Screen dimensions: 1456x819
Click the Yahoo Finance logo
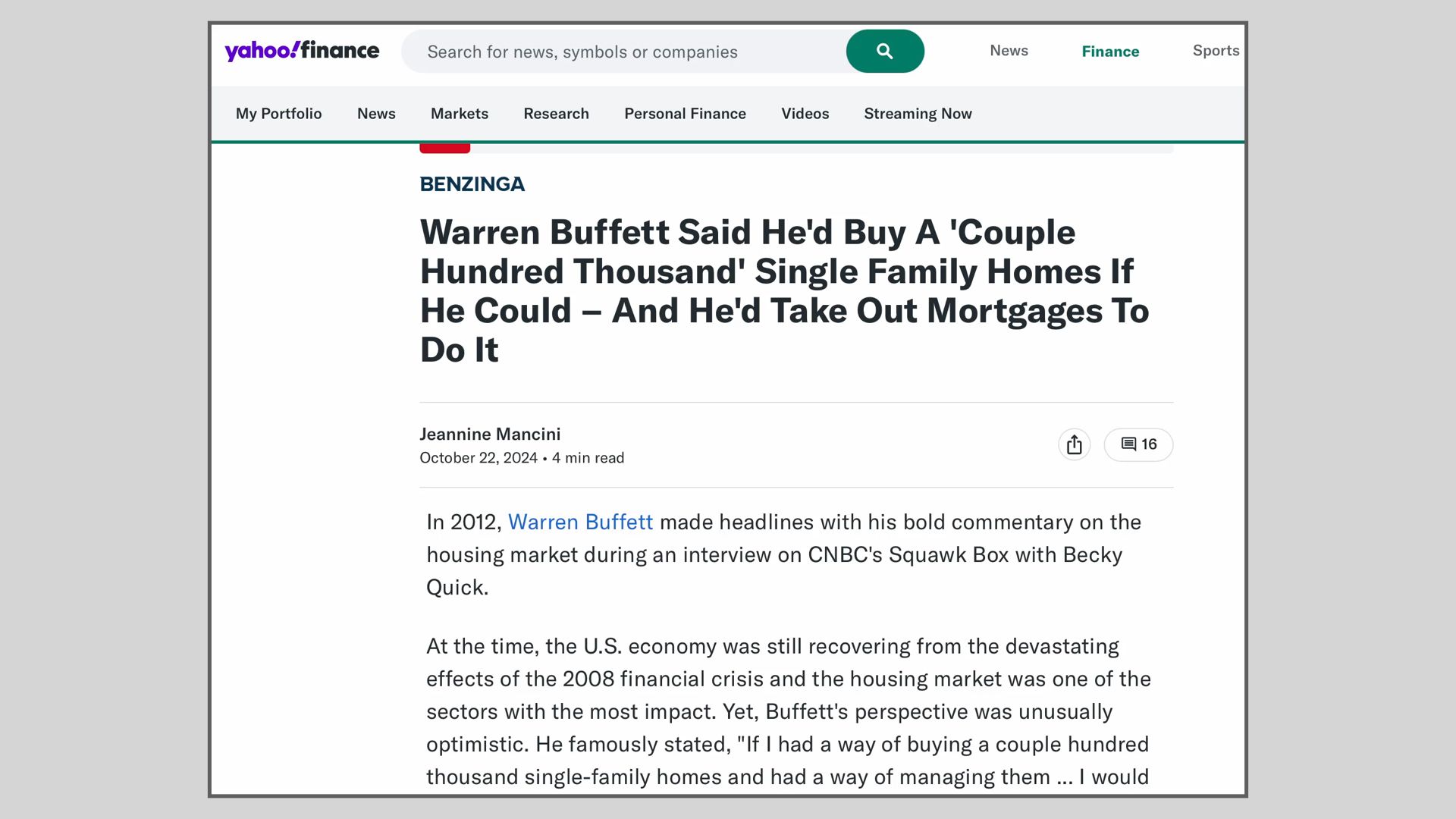(x=302, y=51)
